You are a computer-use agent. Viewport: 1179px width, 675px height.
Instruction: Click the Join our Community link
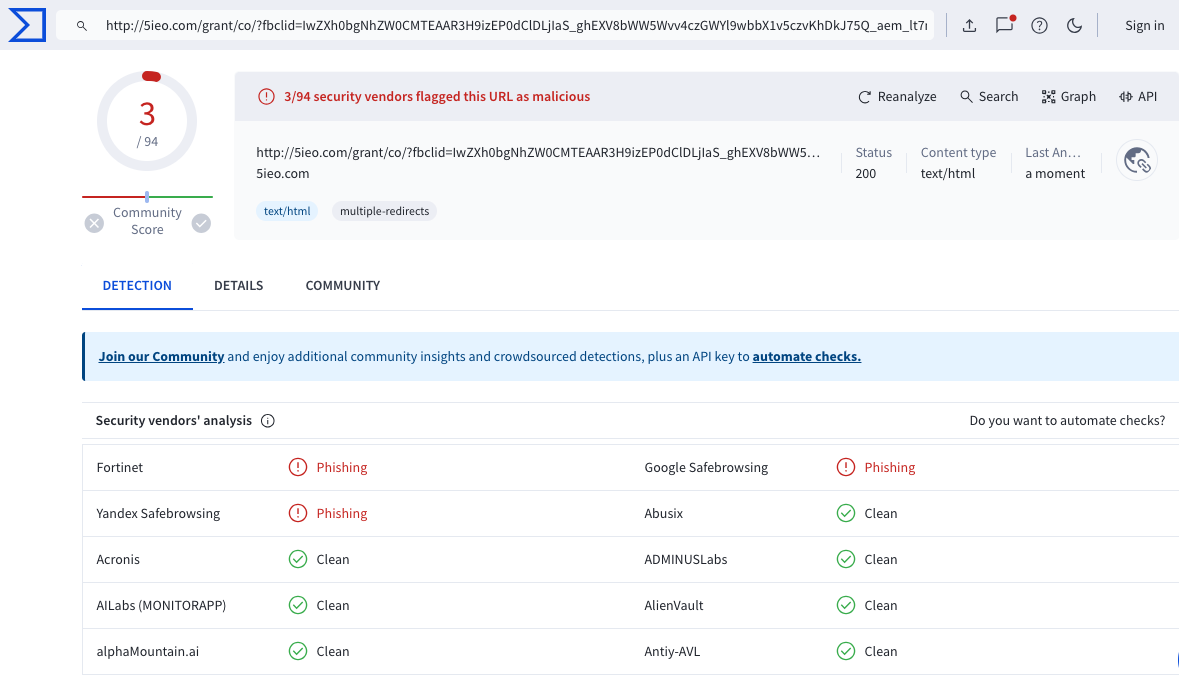pyautogui.click(x=162, y=356)
